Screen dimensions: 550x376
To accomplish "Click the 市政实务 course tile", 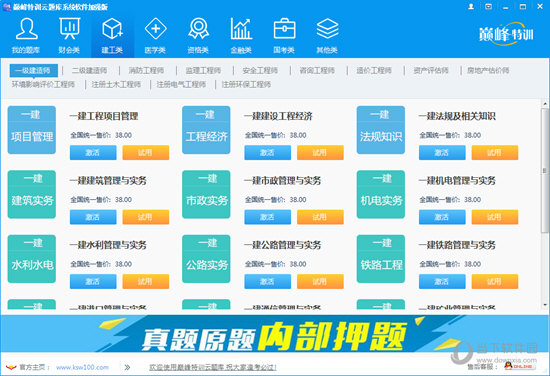I will point(206,194).
